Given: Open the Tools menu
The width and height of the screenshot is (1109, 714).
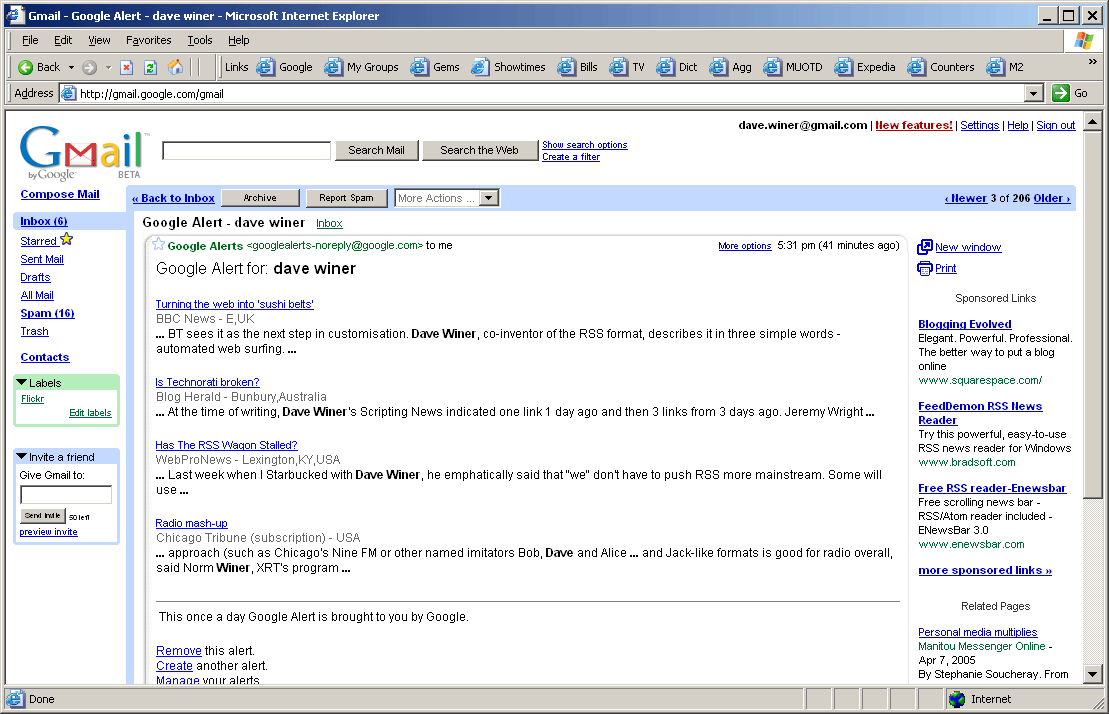Looking at the screenshot, I should (x=200, y=40).
